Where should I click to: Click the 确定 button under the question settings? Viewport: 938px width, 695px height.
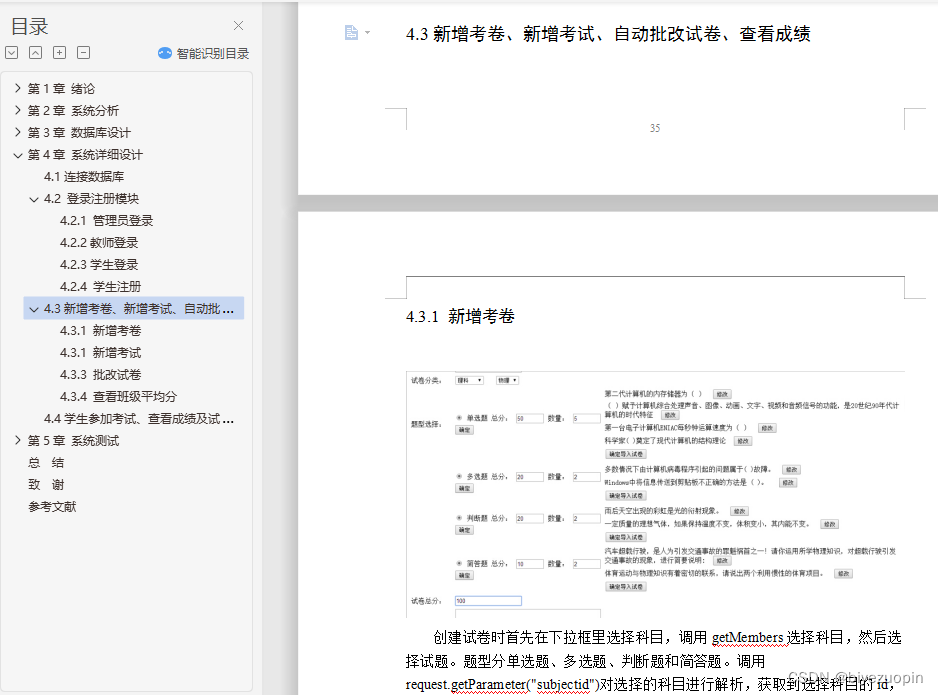coord(464,430)
